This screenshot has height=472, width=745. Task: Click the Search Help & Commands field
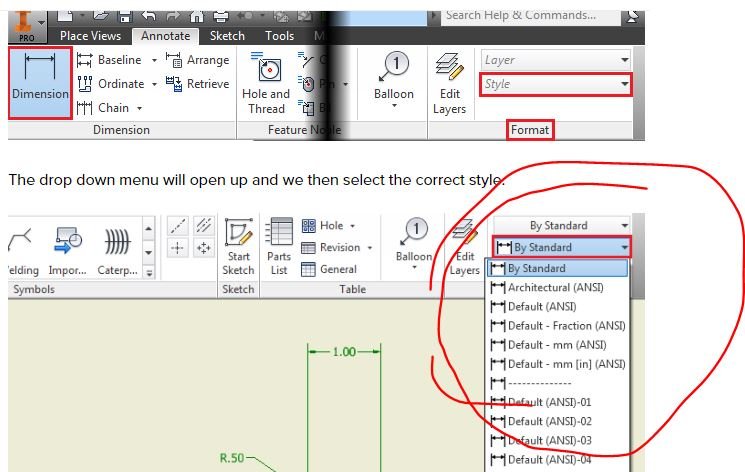(x=530, y=16)
